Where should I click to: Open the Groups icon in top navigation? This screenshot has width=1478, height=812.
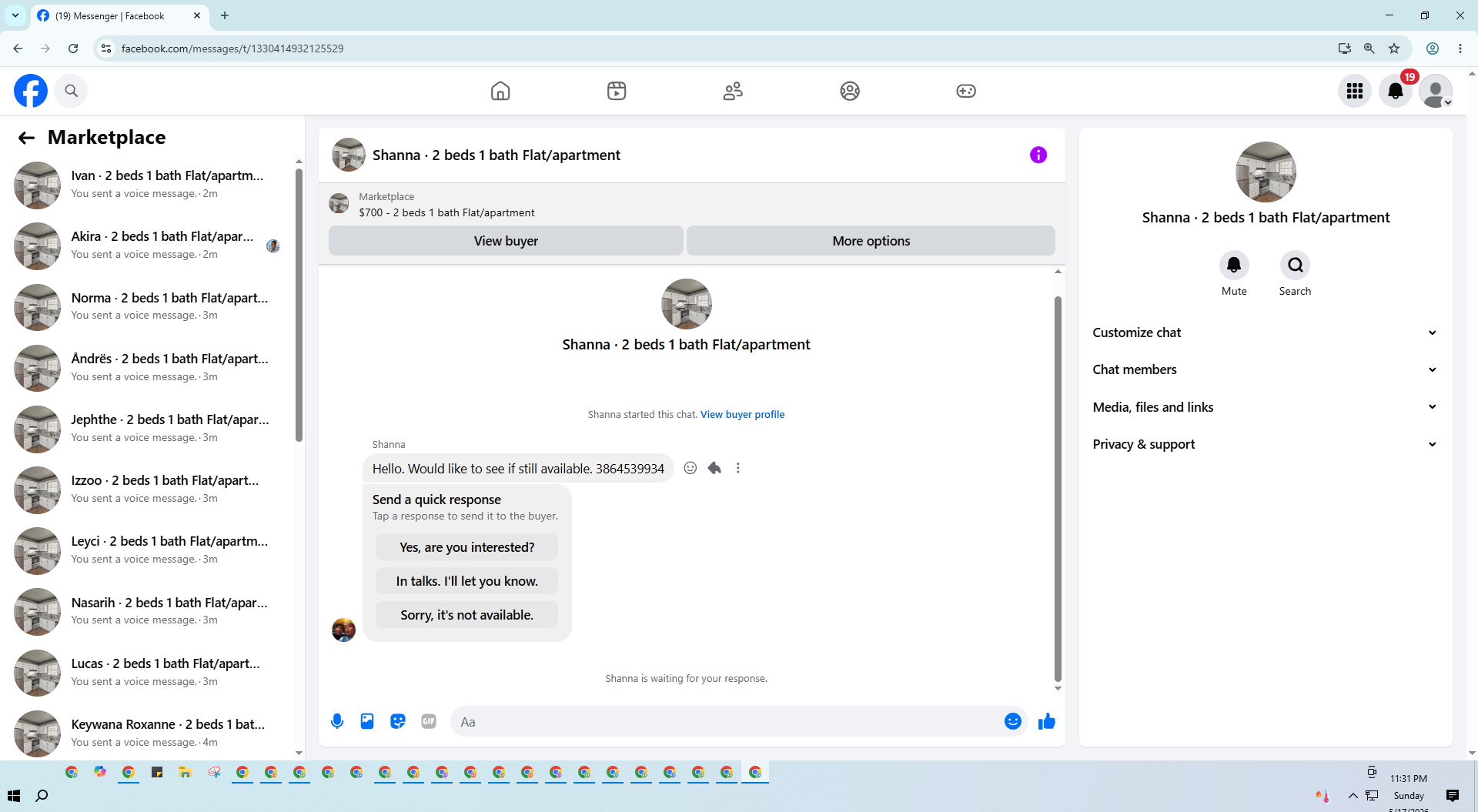(x=850, y=91)
